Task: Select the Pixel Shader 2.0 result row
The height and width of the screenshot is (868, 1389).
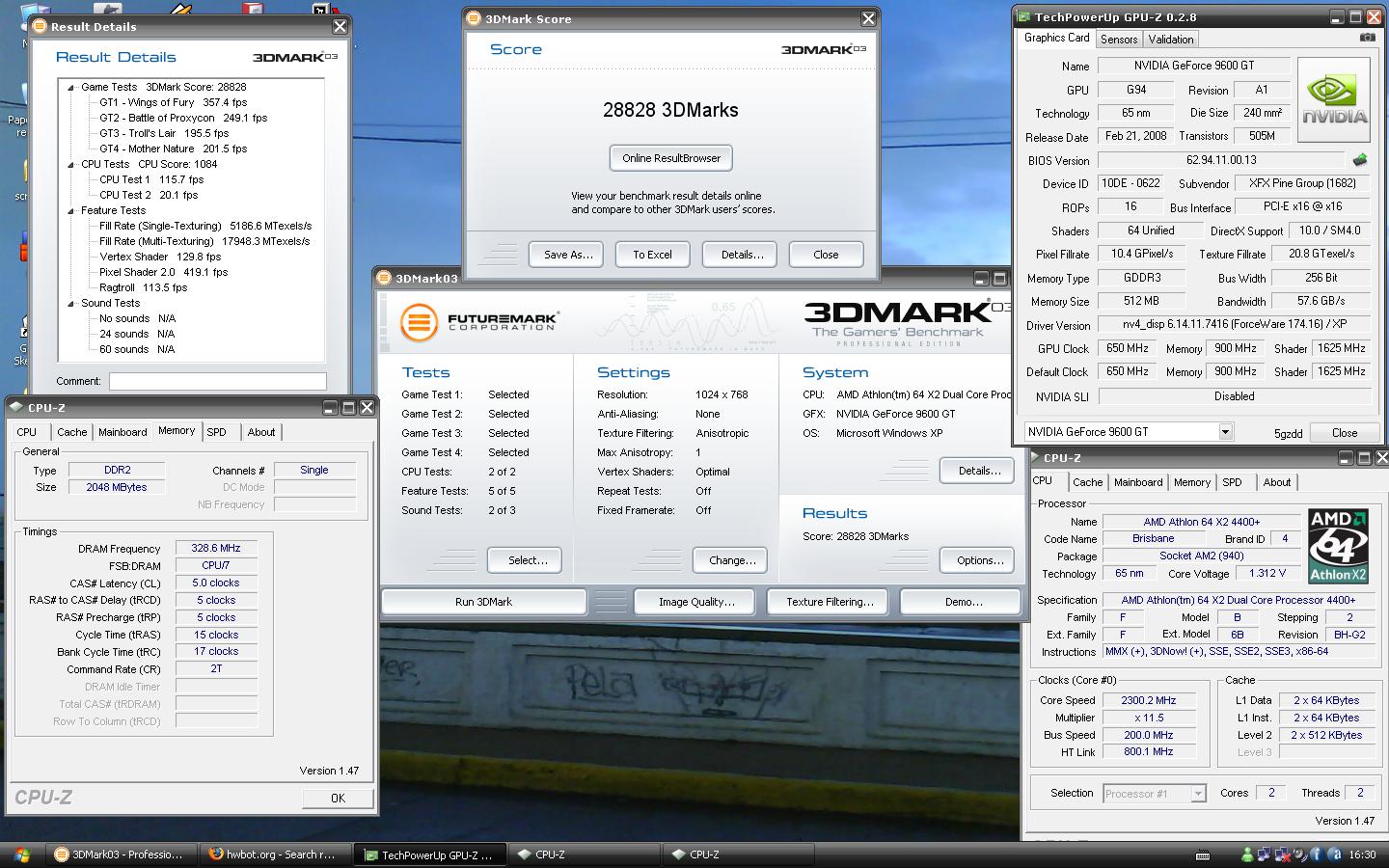Action: pyautogui.click(x=164, y=272)
